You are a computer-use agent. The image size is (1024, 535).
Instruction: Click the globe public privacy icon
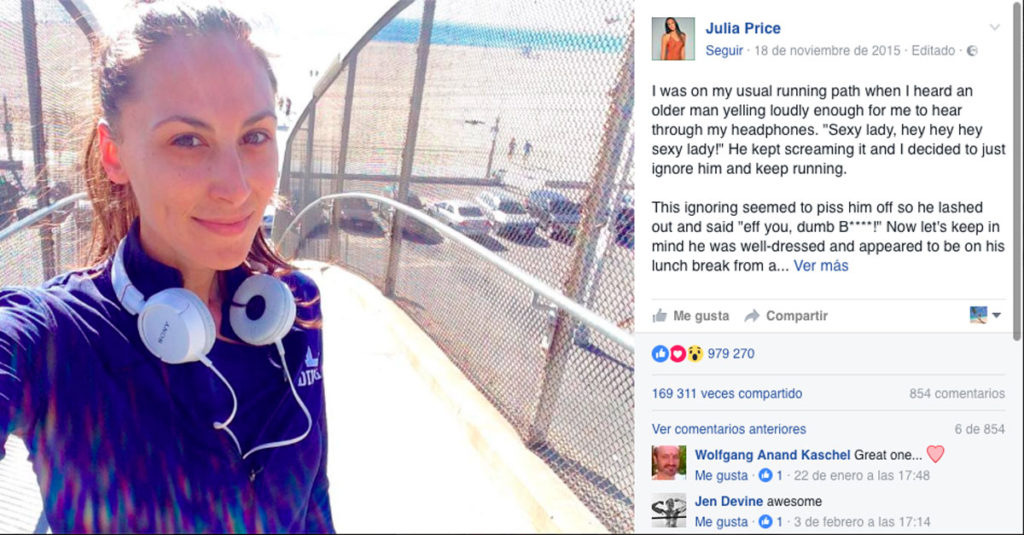tap(972, 51)
